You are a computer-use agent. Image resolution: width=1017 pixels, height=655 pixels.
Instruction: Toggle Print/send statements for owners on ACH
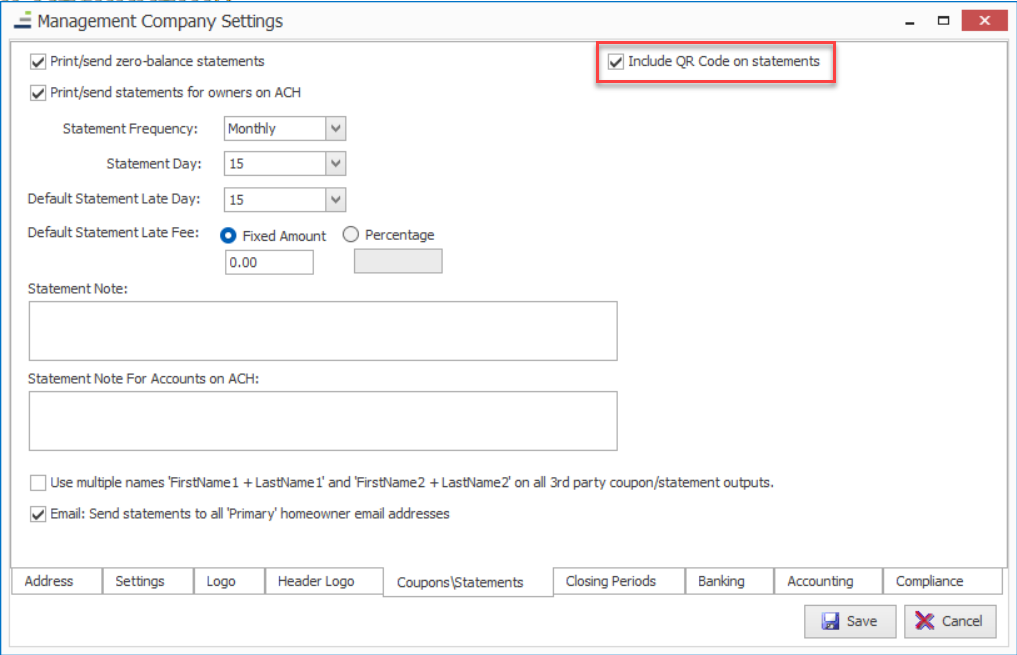click(x=39, y=93)
